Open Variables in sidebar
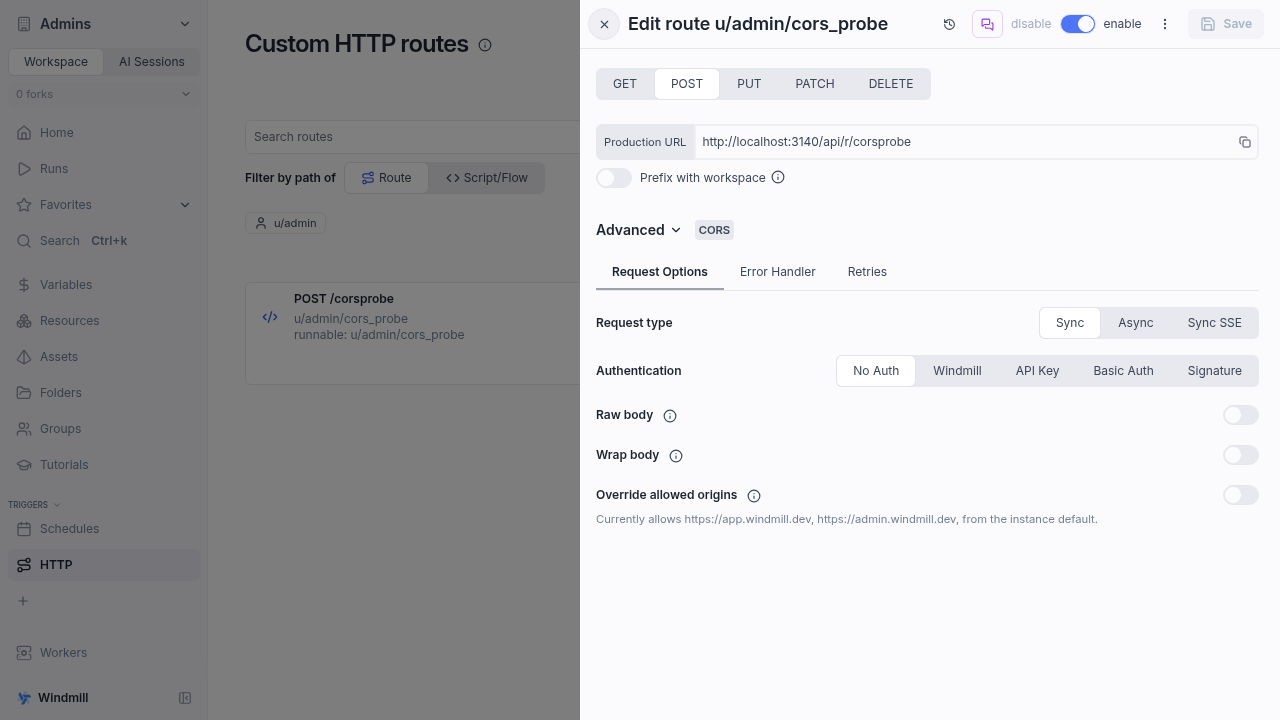 pos(104,285)
